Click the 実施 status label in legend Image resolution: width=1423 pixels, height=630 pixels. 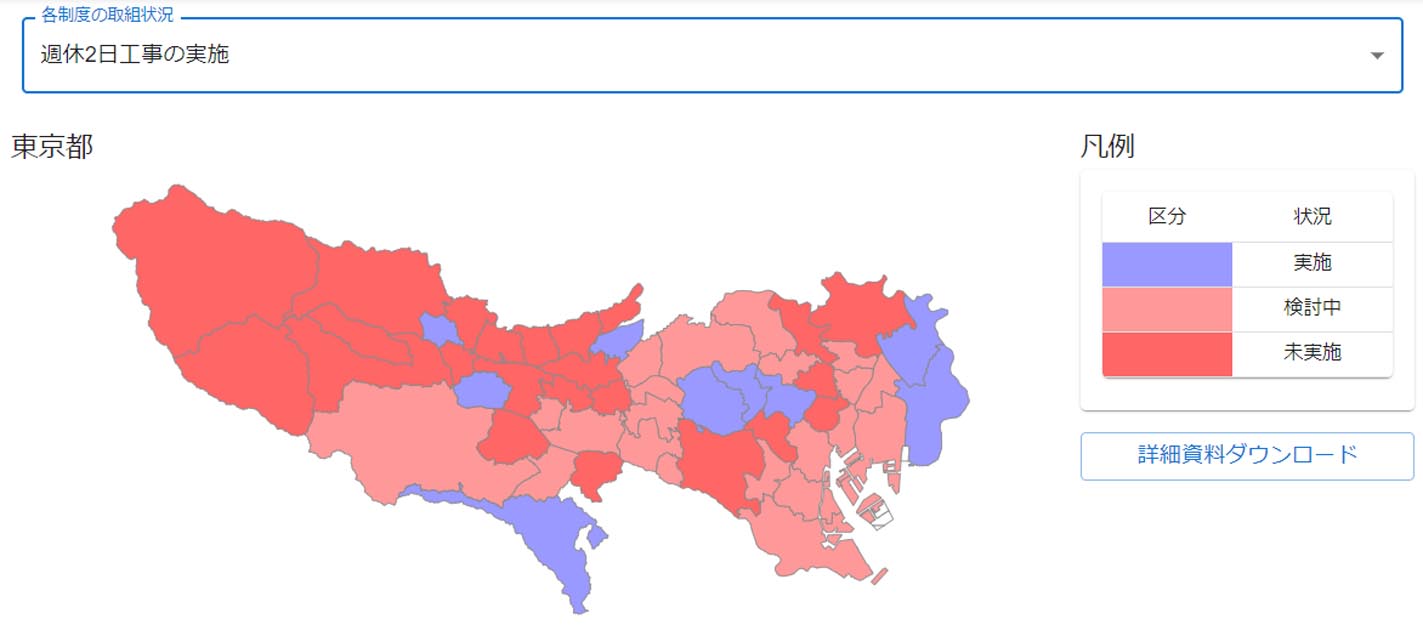[1312, 264]
